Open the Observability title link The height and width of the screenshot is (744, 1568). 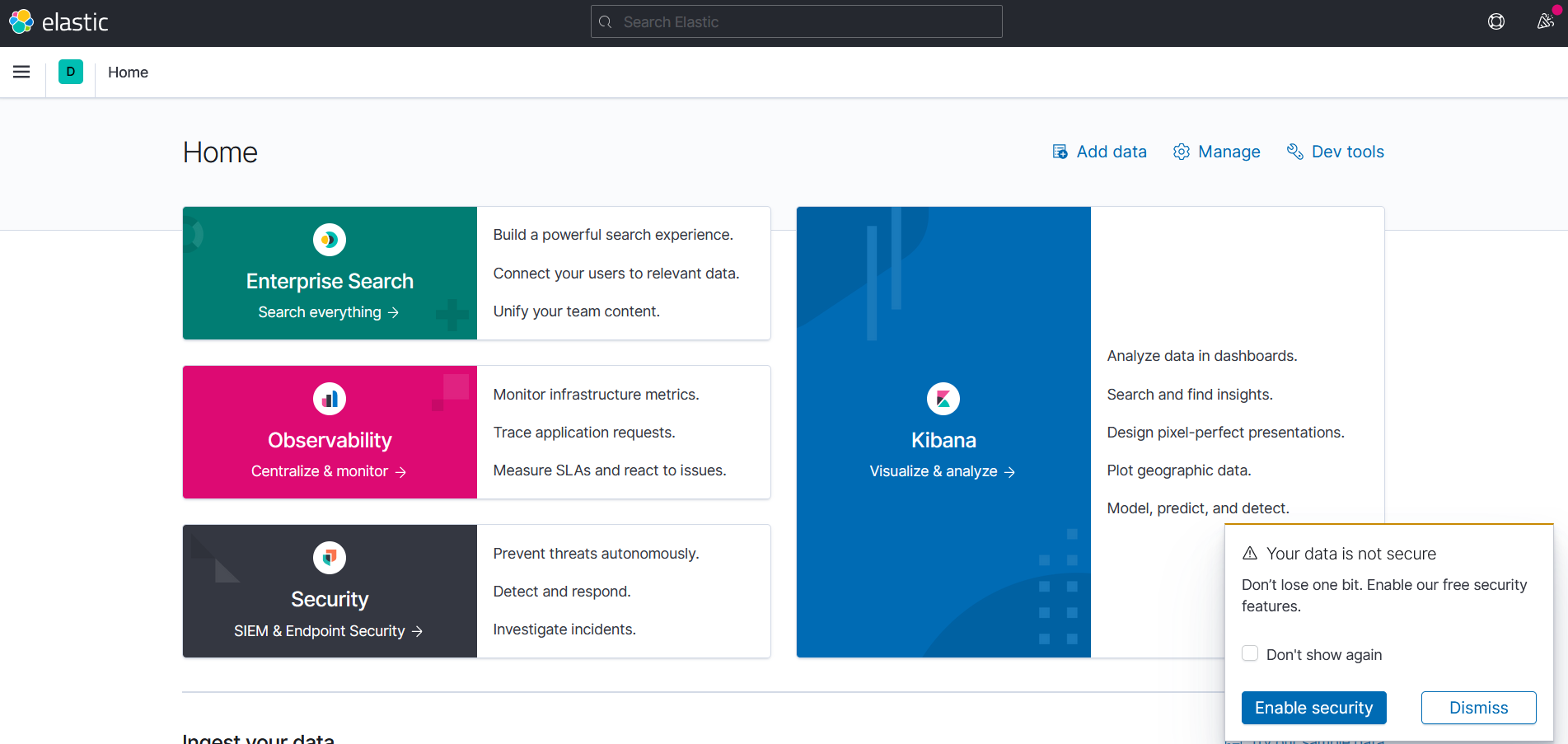point(330,440)
